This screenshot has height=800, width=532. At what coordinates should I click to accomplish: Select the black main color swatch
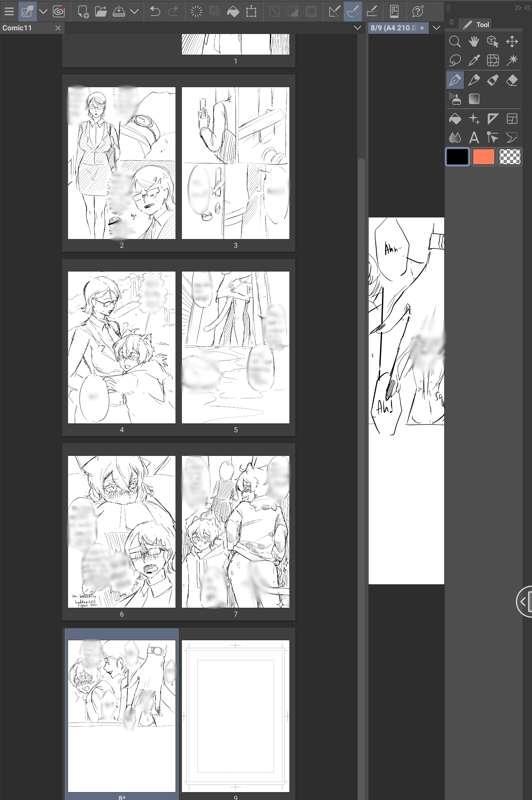coord(458,157)
